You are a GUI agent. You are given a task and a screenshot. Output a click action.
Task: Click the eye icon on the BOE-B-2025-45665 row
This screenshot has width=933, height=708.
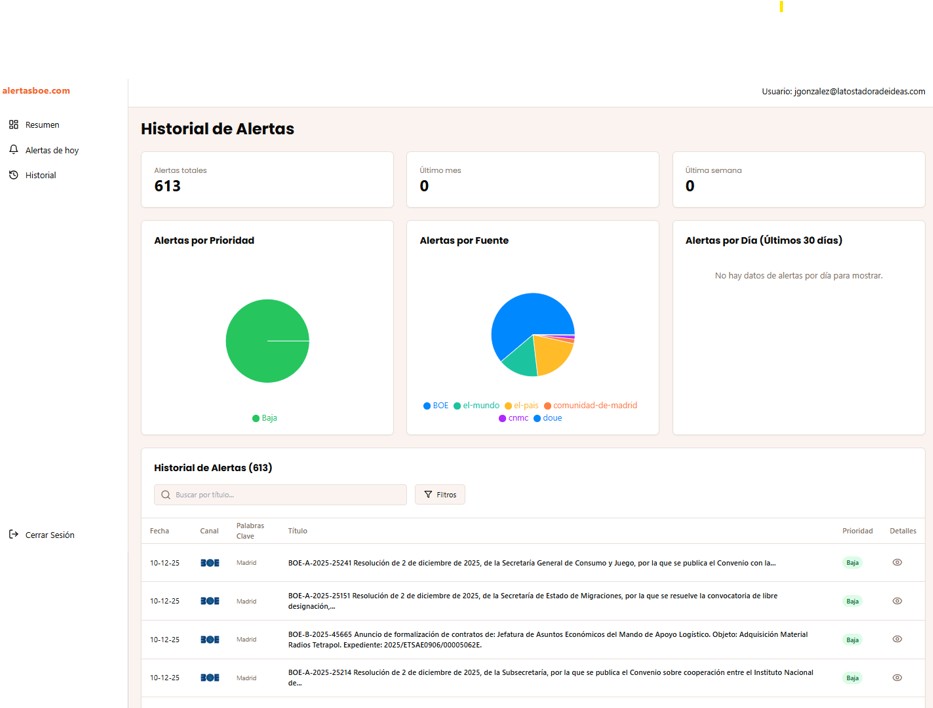[x=897, y=639]
